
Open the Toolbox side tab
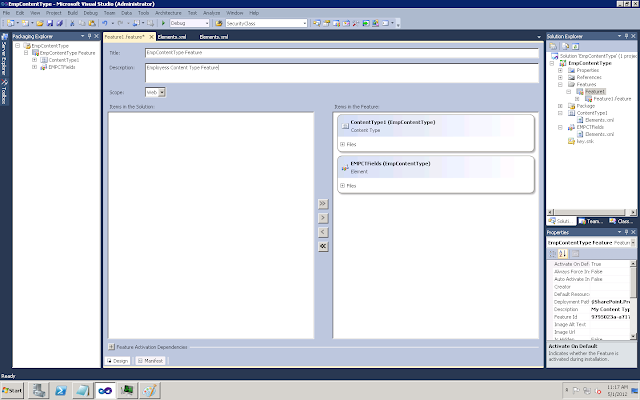(4, 91)
